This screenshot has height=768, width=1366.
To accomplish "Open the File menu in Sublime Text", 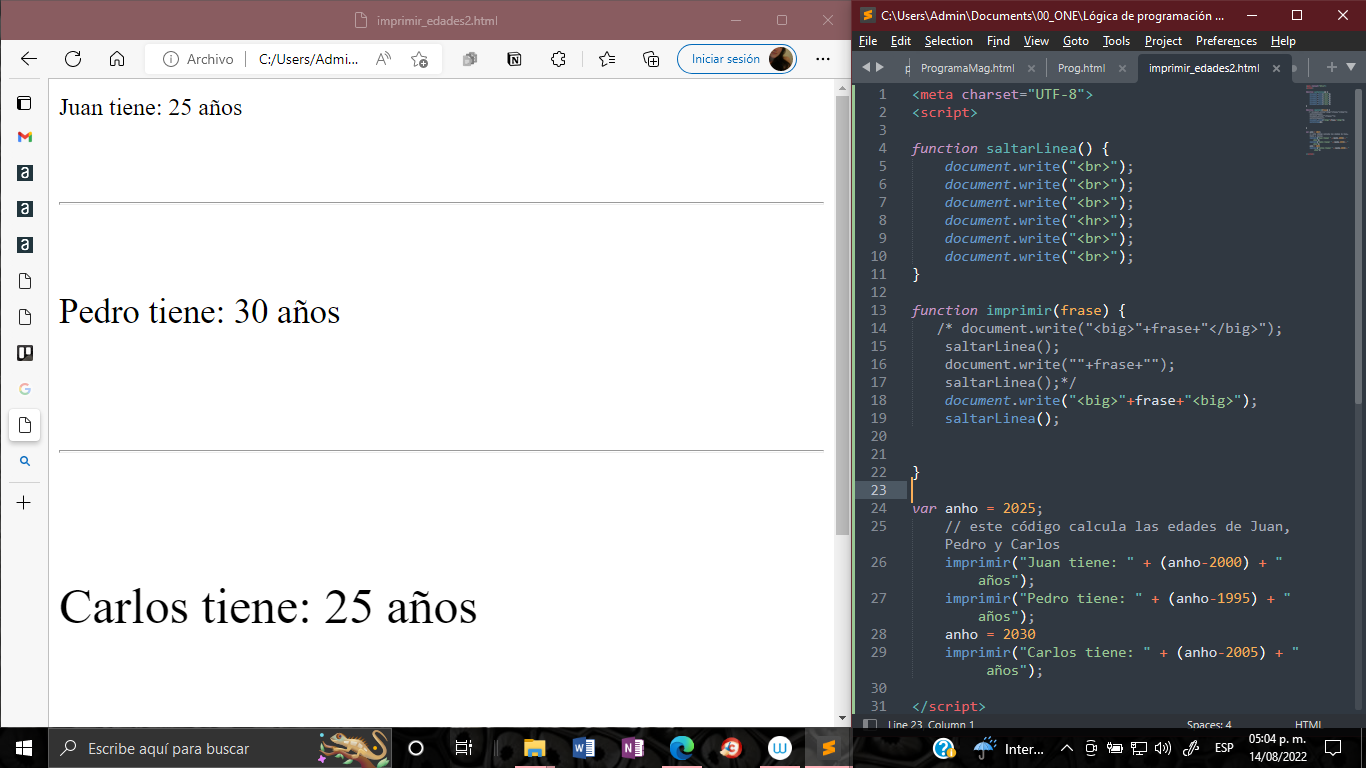I will (868, 41).
